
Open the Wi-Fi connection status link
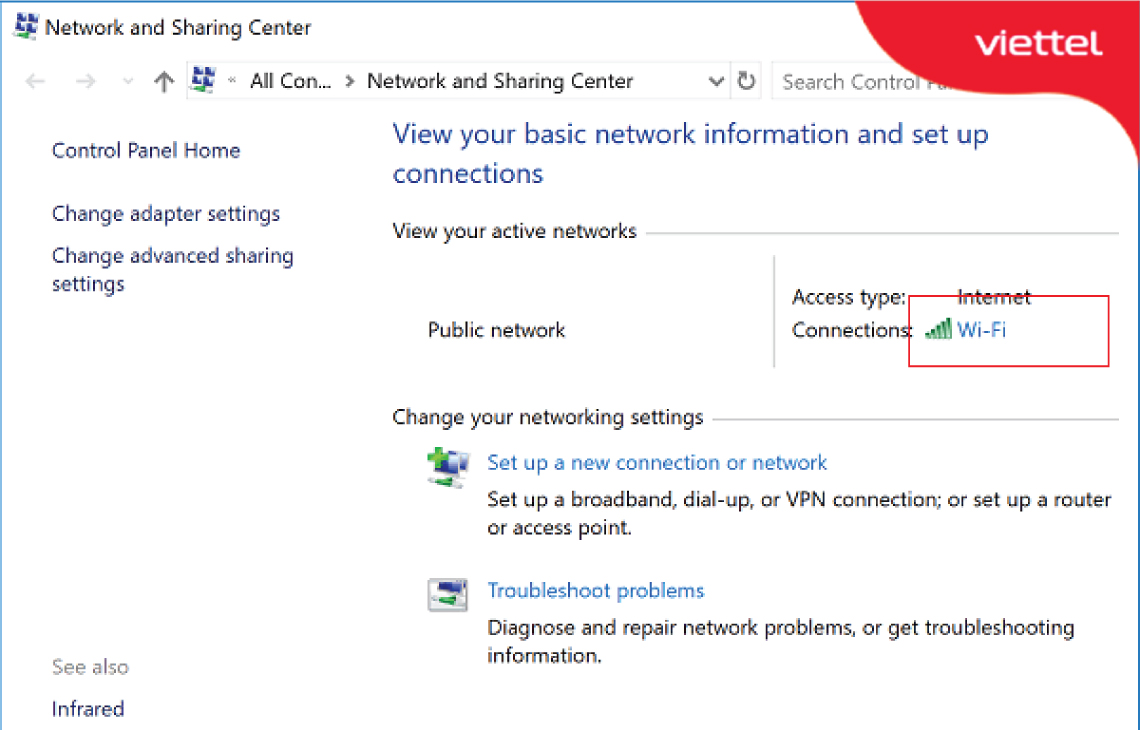(981, 329)
